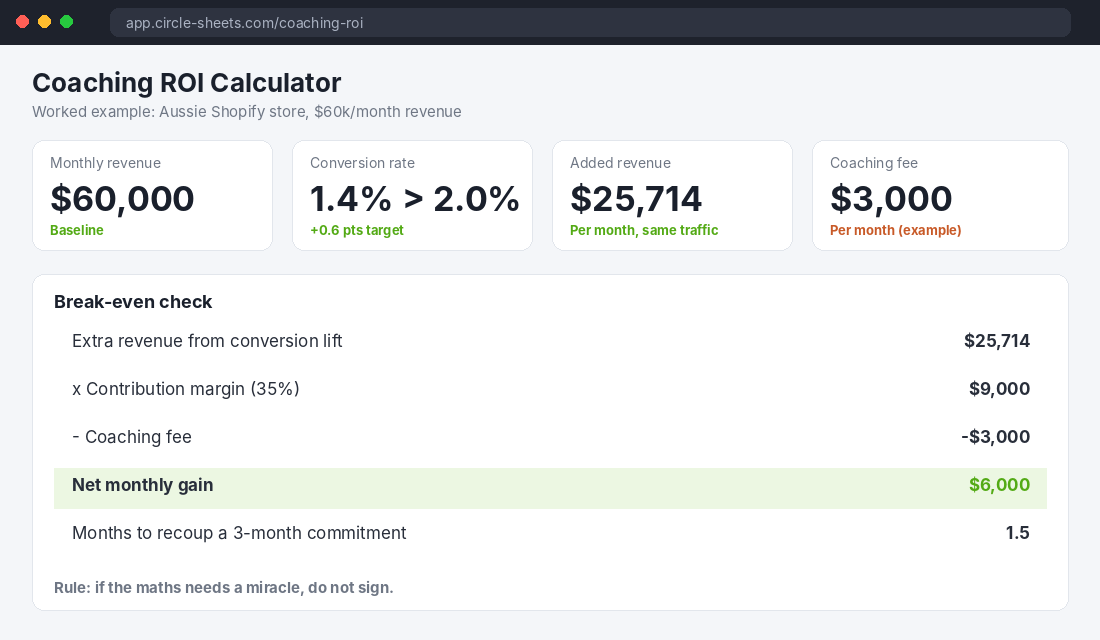
Task: Select the Monthly revenue card label
Action: click(x=105, y=163)
